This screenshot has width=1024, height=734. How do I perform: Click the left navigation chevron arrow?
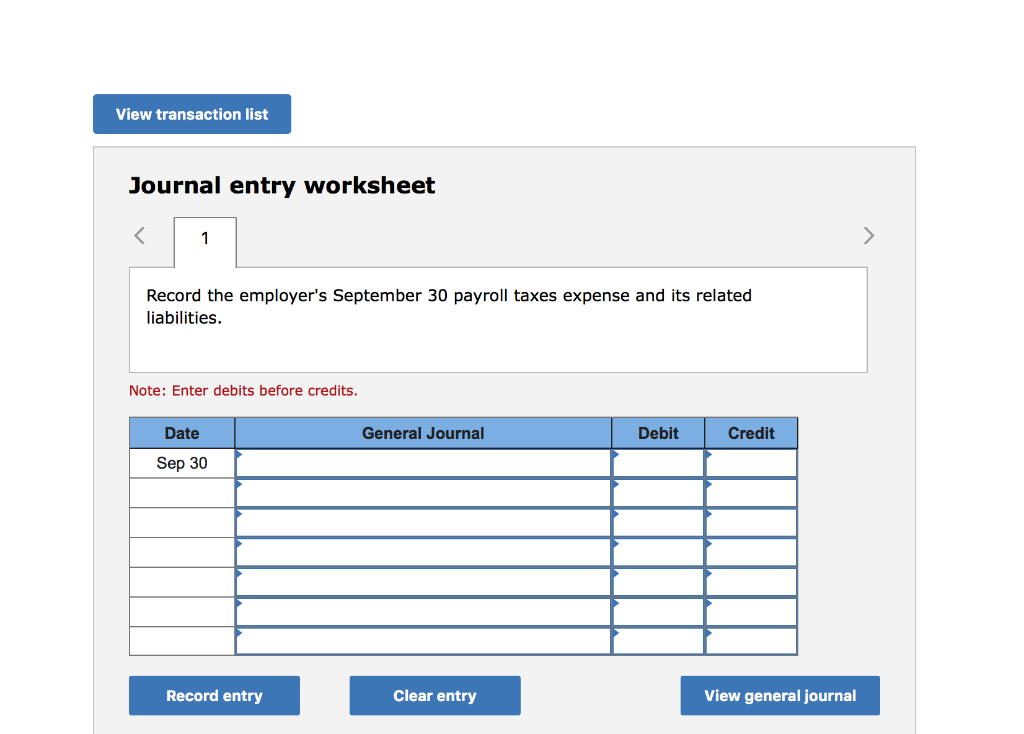pyautogui.click(x=139, y=235)
